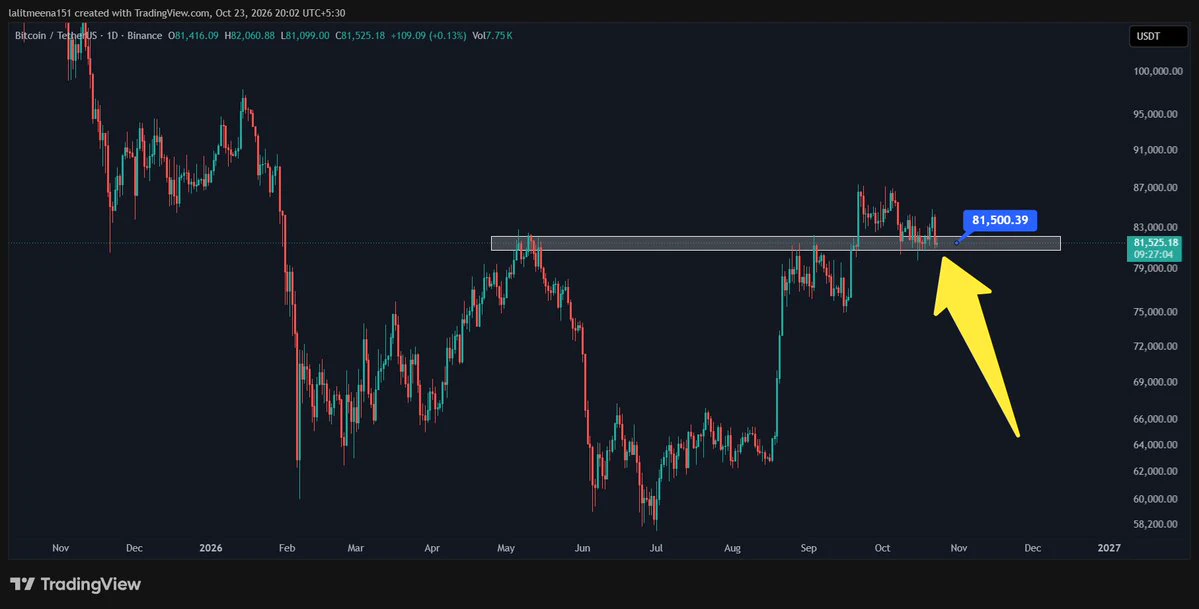Click the 2026 year marker on time axis

click(210, 549)
